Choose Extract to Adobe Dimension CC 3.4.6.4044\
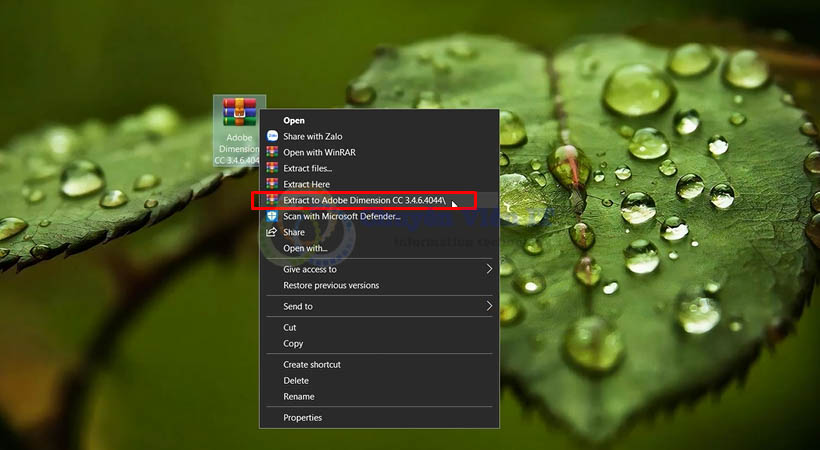 pyautogui.click(x=365, y=200)
